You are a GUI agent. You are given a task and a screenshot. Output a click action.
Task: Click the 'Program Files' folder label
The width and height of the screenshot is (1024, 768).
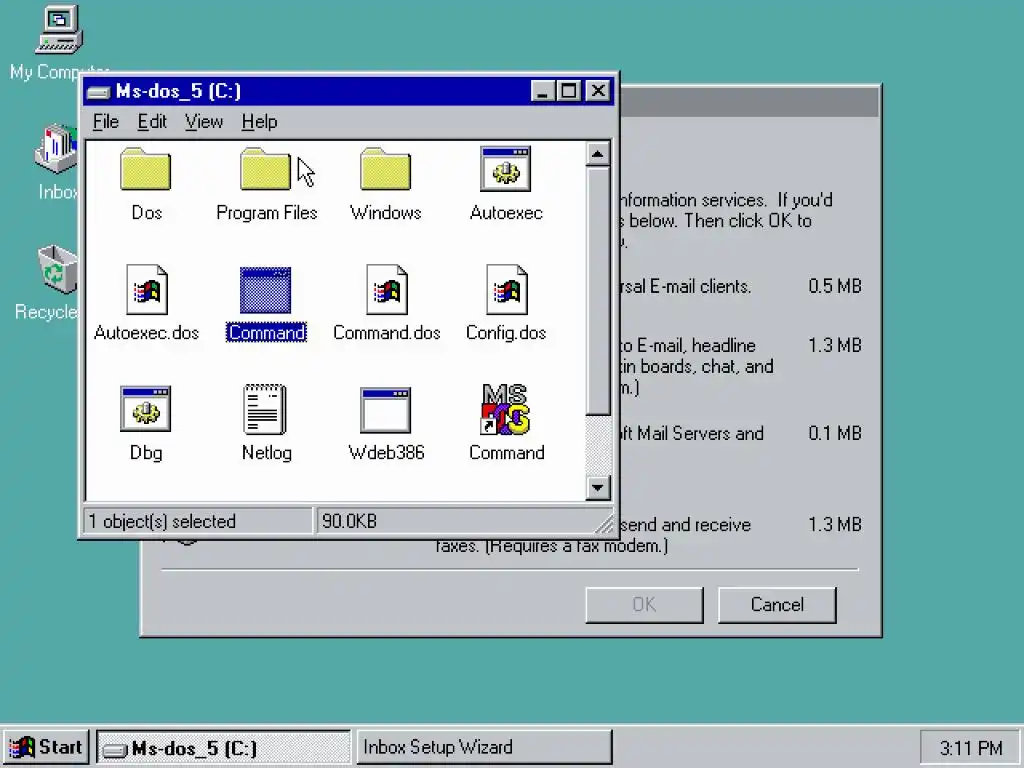point(266,212)
